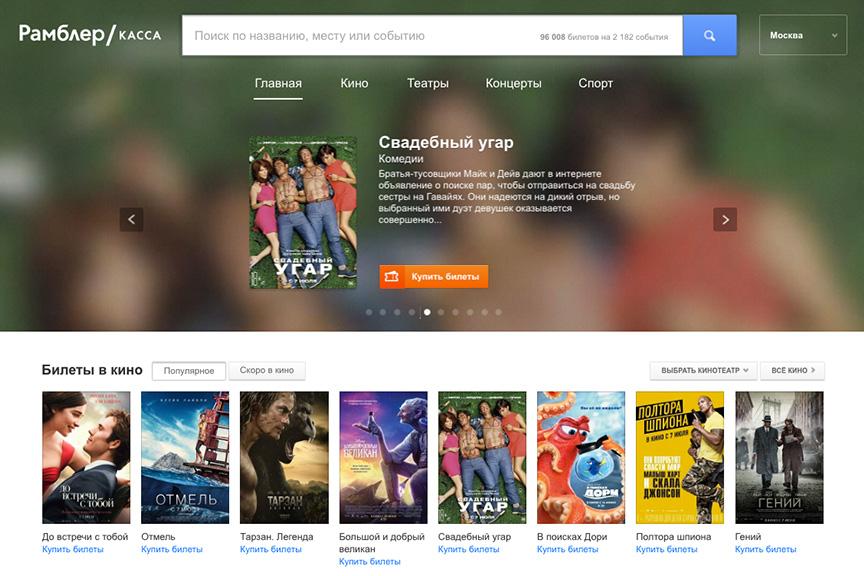The width and height of the screenshot is (864, 576).
Task: Click the previous slide arrow in carousel
Action: [x=132, y=219]
